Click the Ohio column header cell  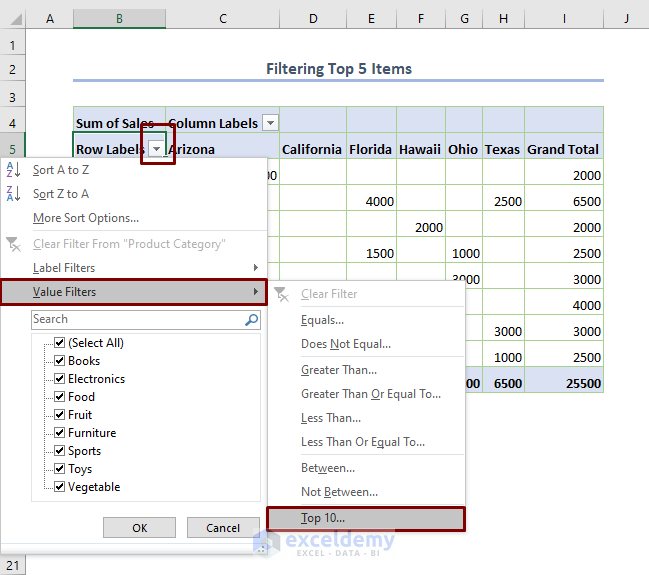click(464, 146)
